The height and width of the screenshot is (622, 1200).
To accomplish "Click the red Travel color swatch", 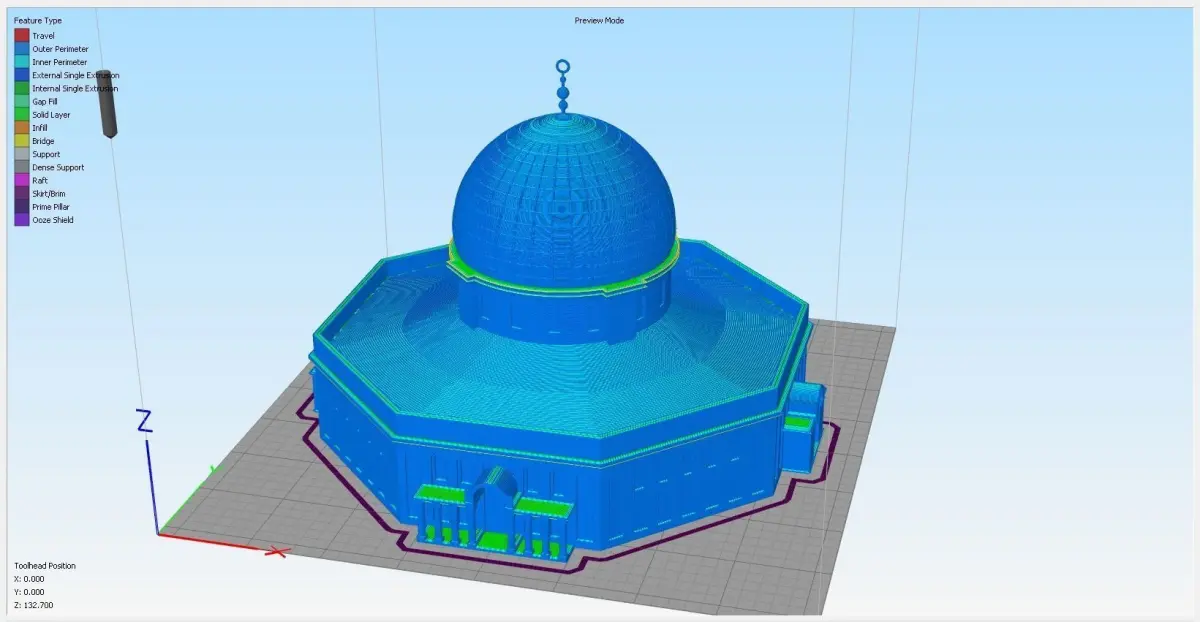I will tap(21, 35).
